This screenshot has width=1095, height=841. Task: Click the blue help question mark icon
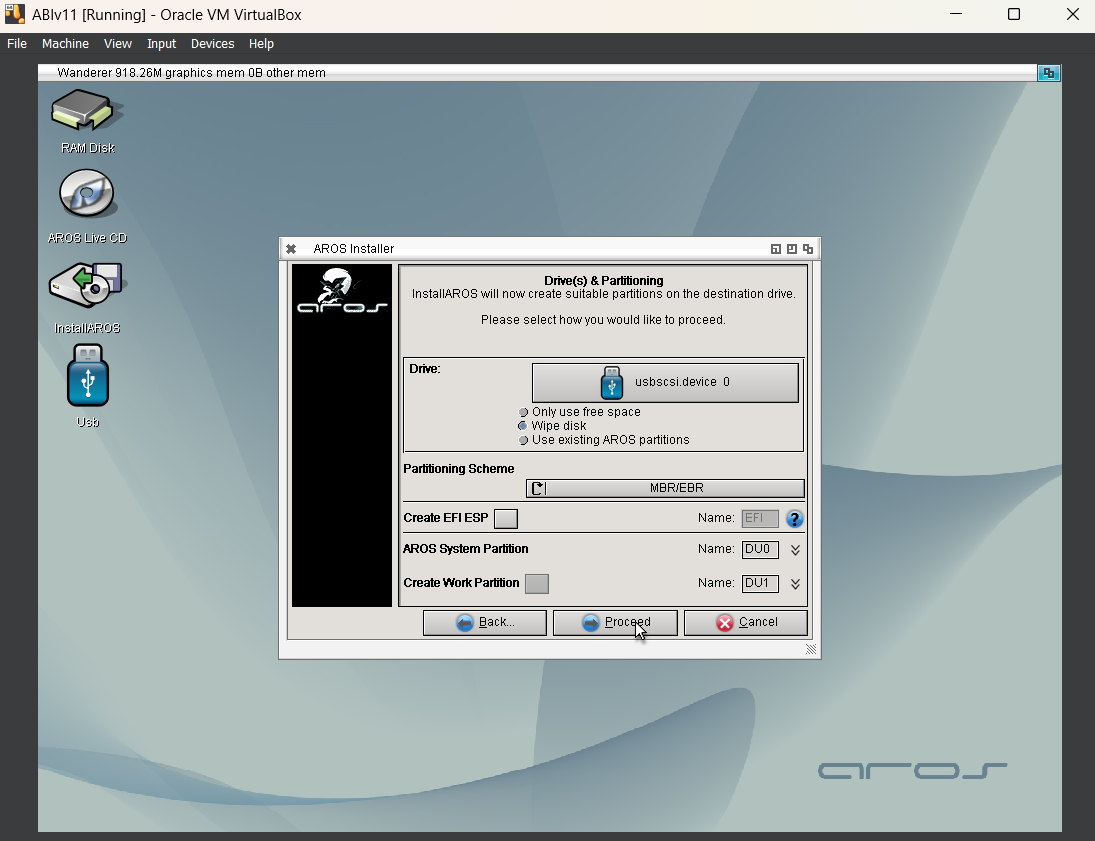point(794,519)
